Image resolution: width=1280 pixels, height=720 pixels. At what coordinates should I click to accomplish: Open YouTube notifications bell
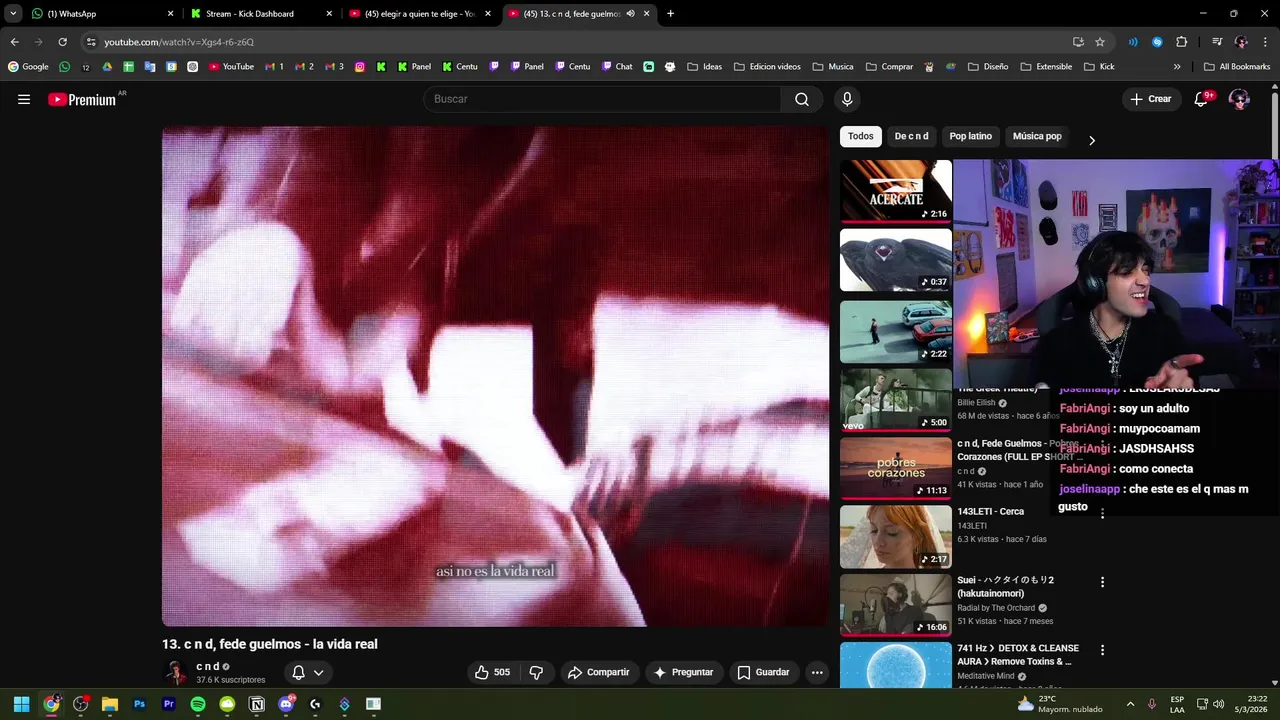pos(1202,99)
